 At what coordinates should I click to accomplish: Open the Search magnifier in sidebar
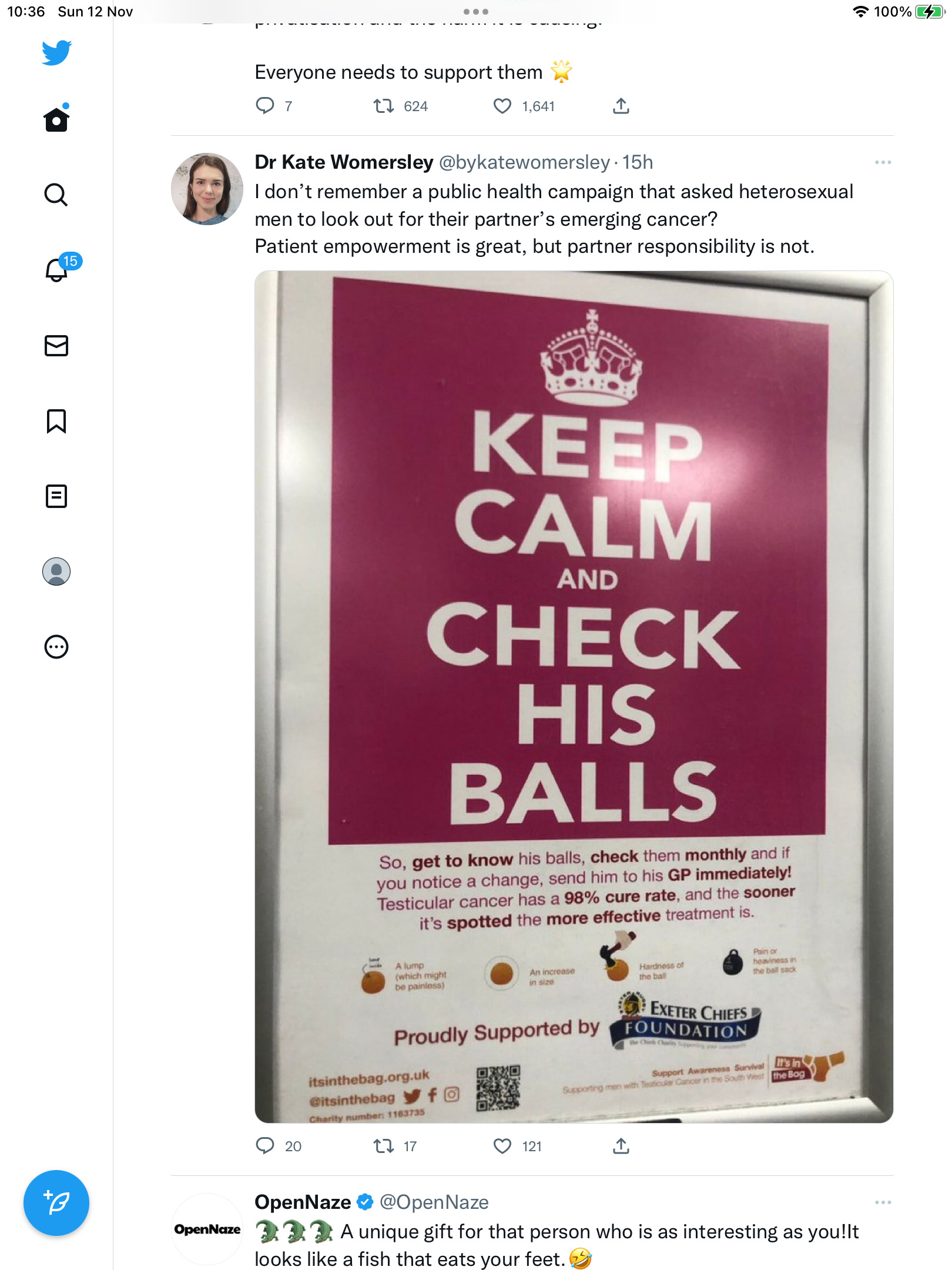click(x=56, y=195)
